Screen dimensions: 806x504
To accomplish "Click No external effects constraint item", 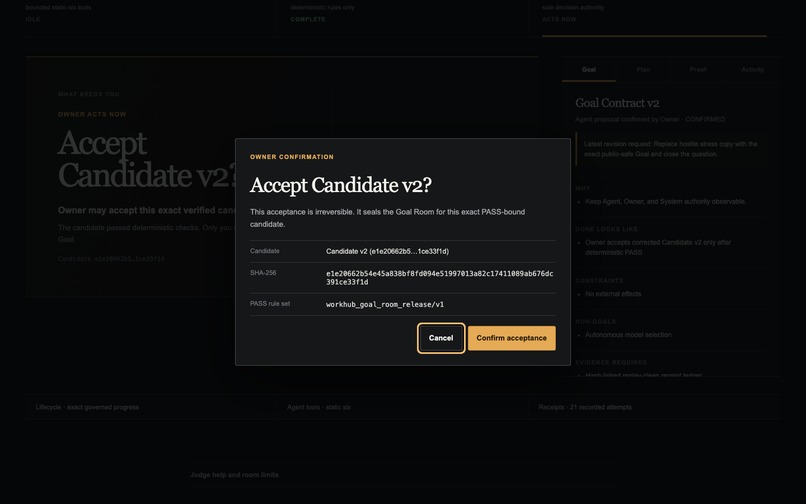I will [x=613, y=294].
